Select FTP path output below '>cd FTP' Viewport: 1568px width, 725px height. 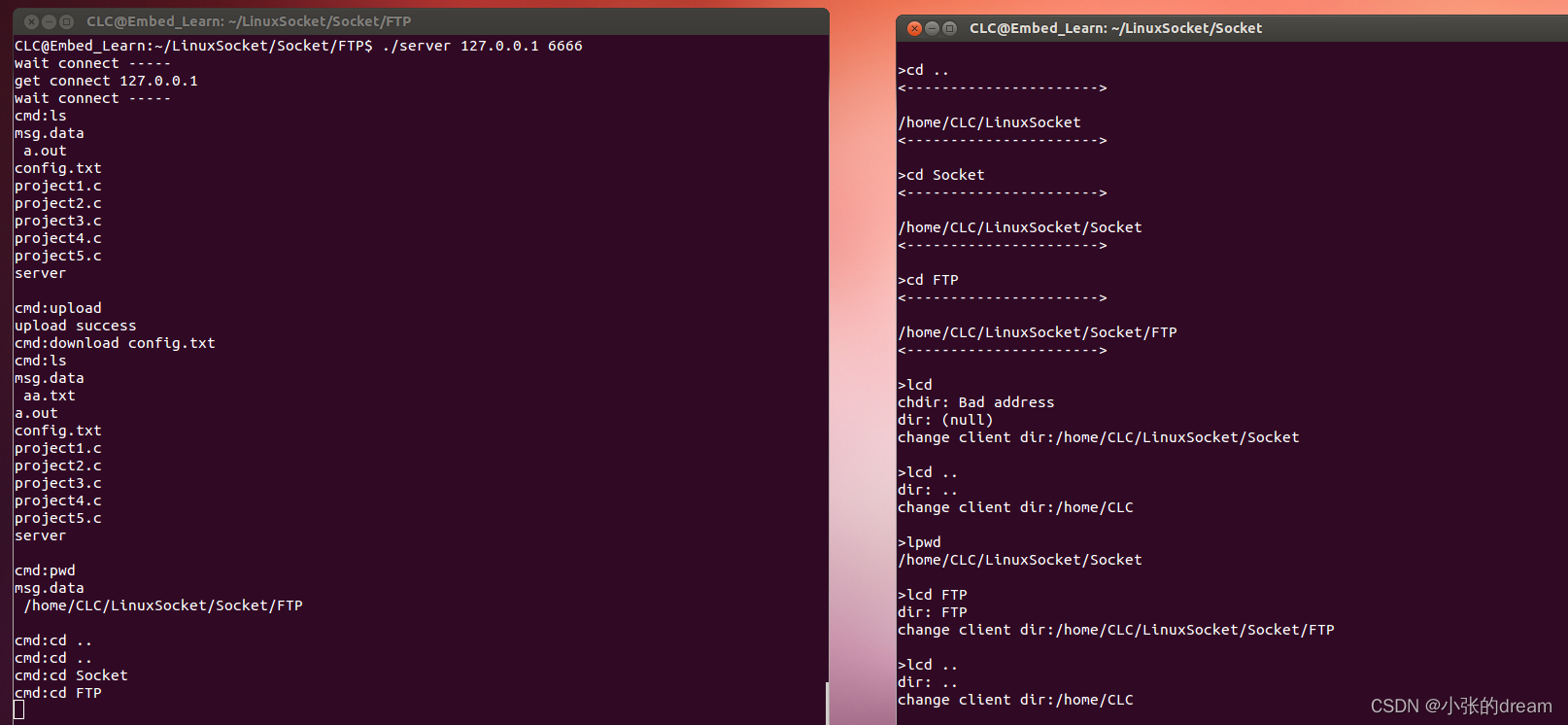tap(1038, 332)
